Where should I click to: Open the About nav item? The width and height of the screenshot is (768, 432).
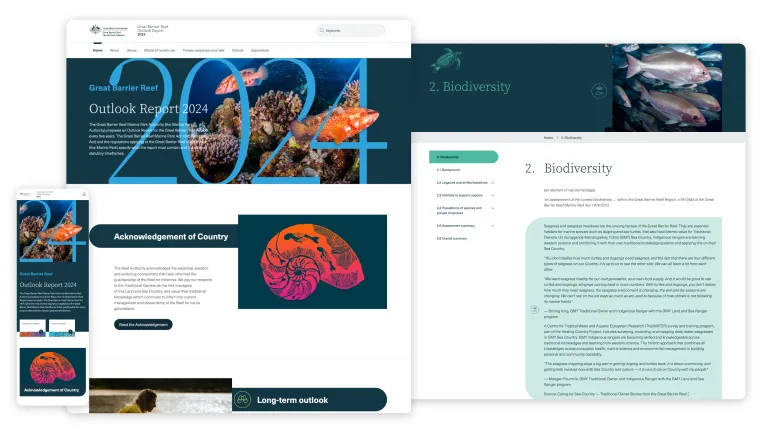tap(114, 50)
